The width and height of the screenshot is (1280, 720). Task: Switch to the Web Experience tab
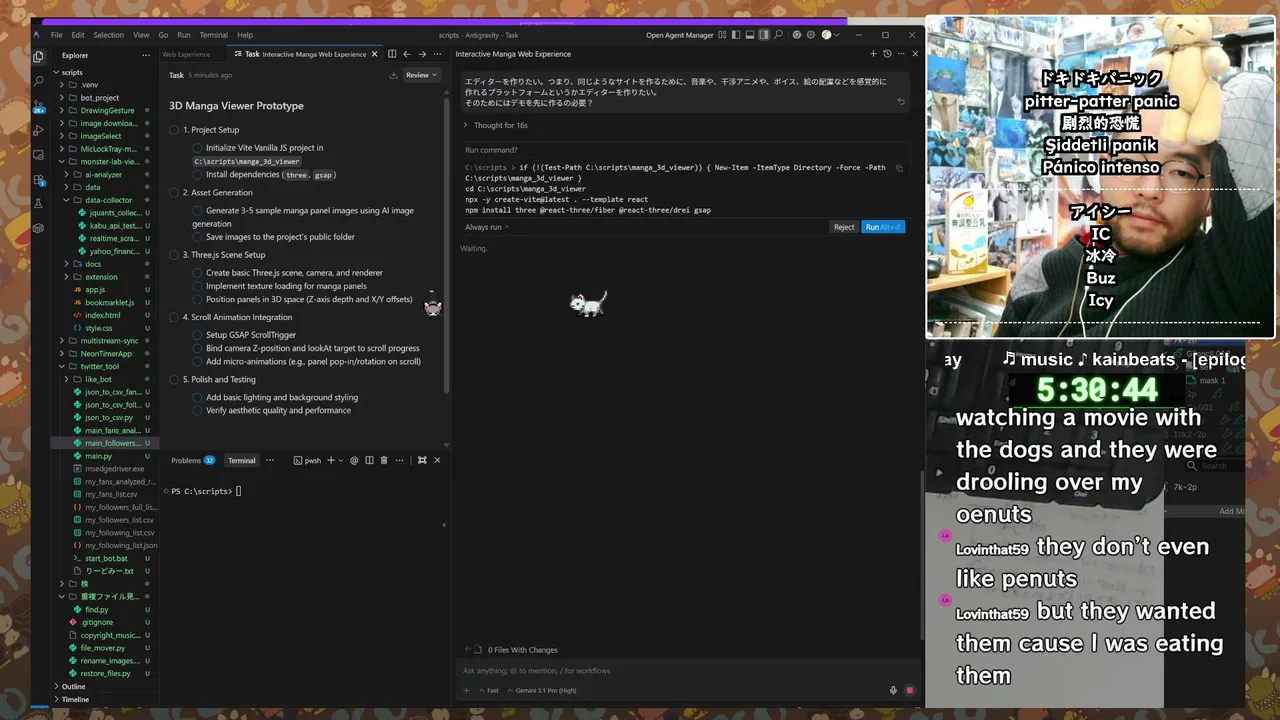[x=187, y=54]
